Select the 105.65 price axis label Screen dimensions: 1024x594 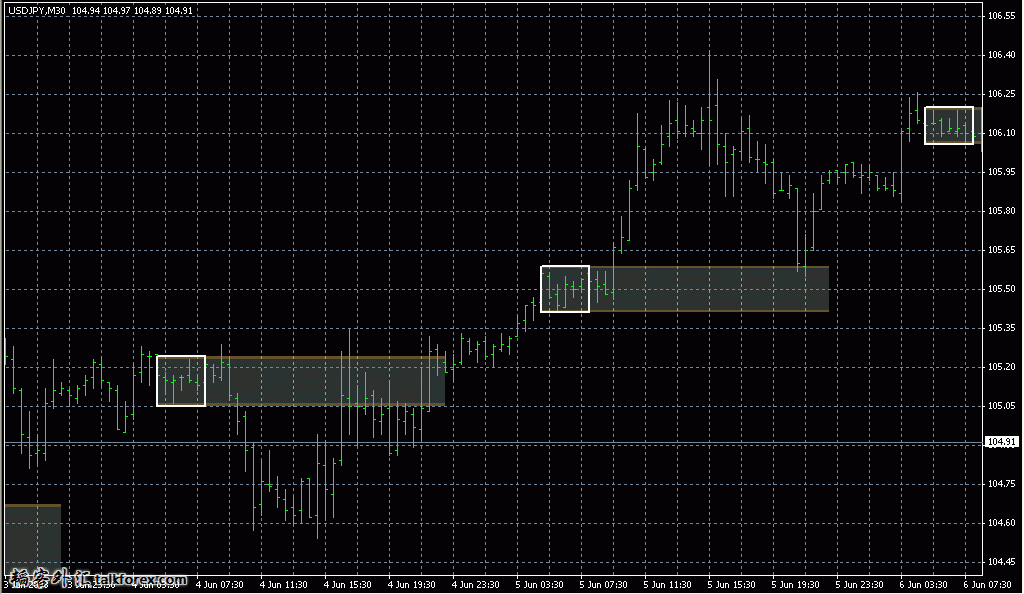pyautogui.click(x=1001, y=249)
